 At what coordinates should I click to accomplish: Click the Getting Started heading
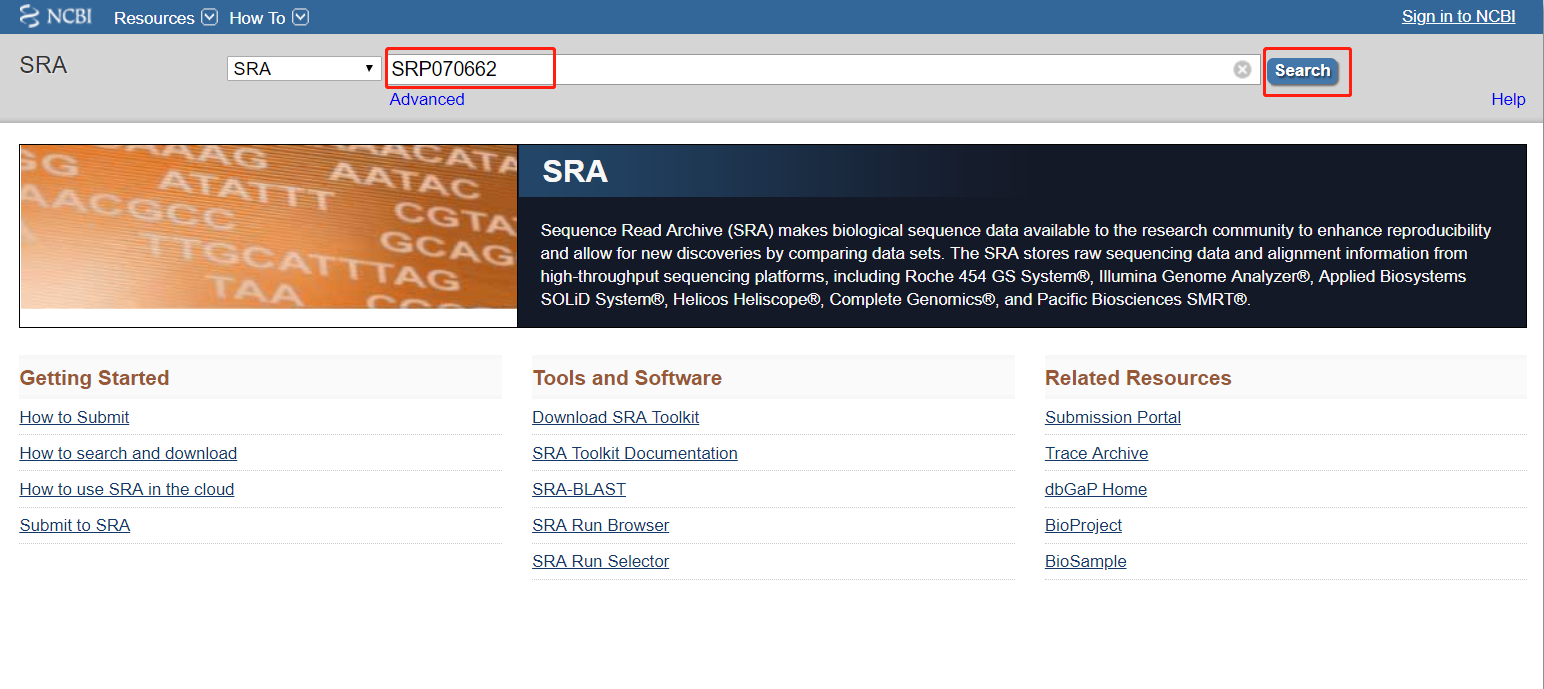point(94,378)
